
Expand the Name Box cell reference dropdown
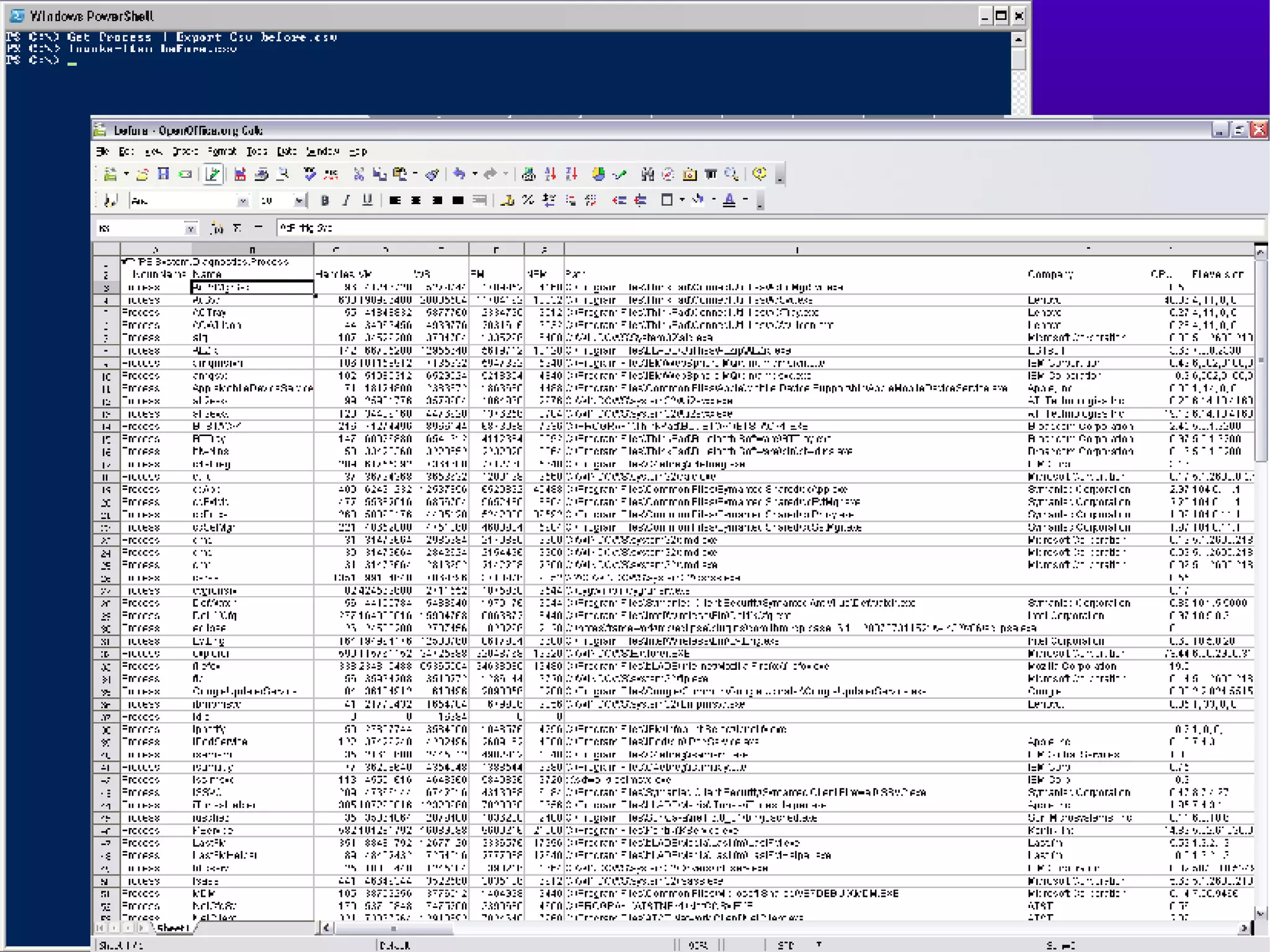coord(190,228)
